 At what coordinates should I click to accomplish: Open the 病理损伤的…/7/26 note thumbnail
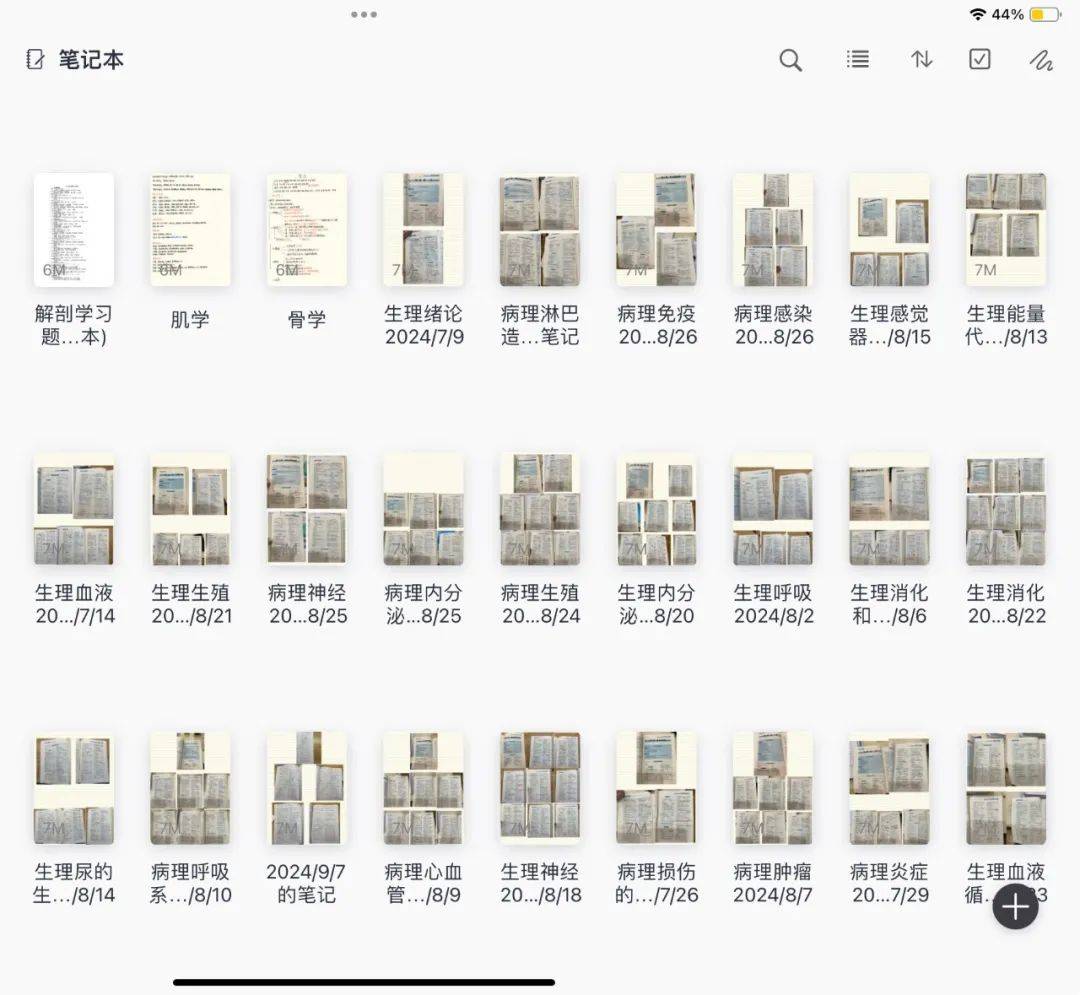pyautogui.click(x=656, y=788)
